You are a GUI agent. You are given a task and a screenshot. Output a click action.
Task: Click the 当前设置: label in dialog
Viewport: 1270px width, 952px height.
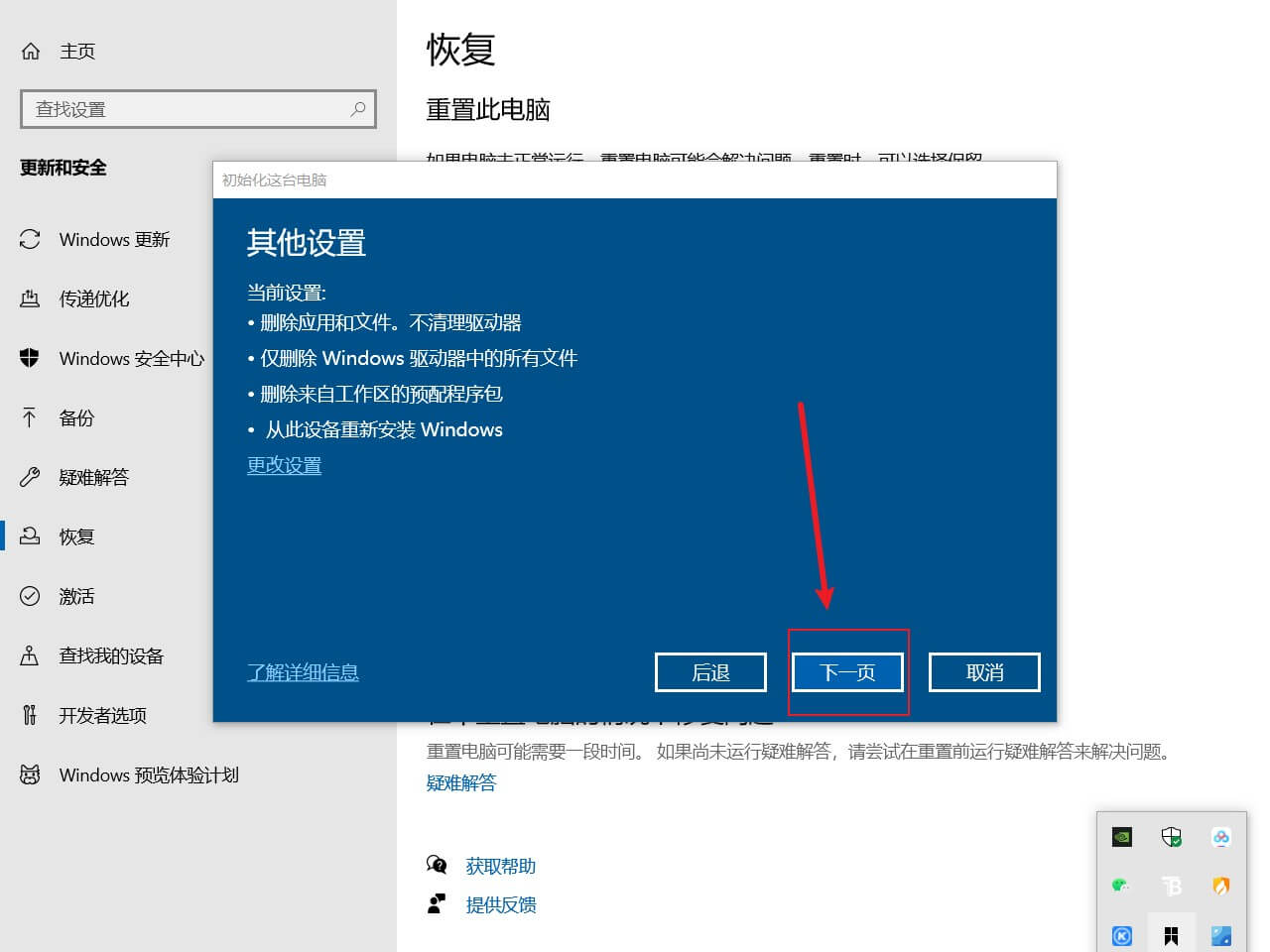[x=287, y=293]
